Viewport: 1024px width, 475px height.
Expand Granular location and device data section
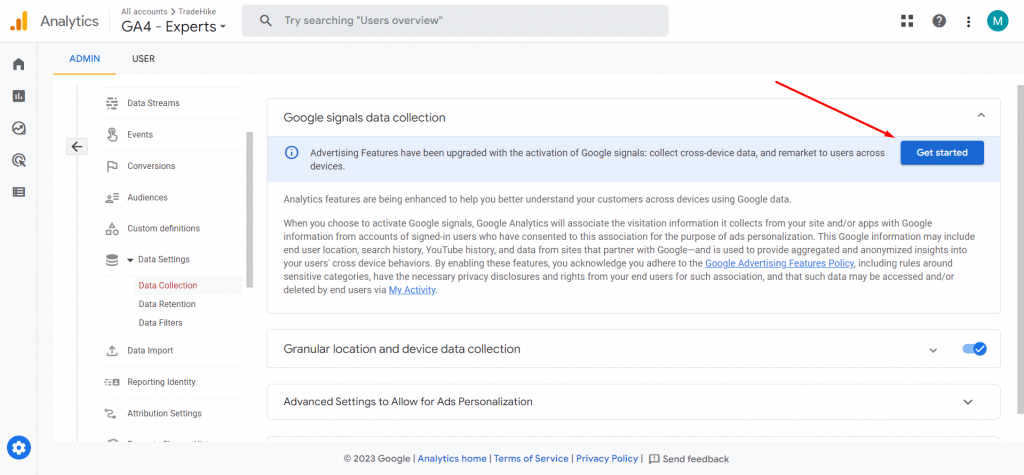coord(933,350)
